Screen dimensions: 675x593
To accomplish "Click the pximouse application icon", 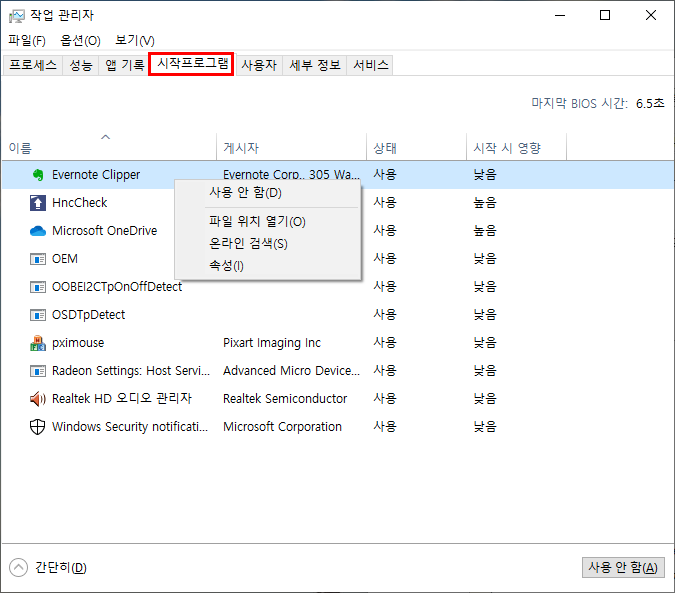I will pos(38,343).
